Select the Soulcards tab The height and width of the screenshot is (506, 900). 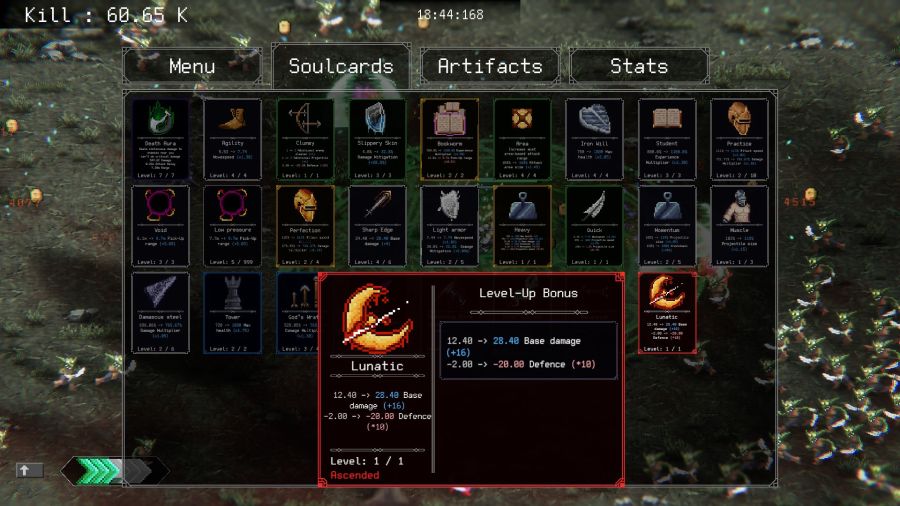point(341,66)
